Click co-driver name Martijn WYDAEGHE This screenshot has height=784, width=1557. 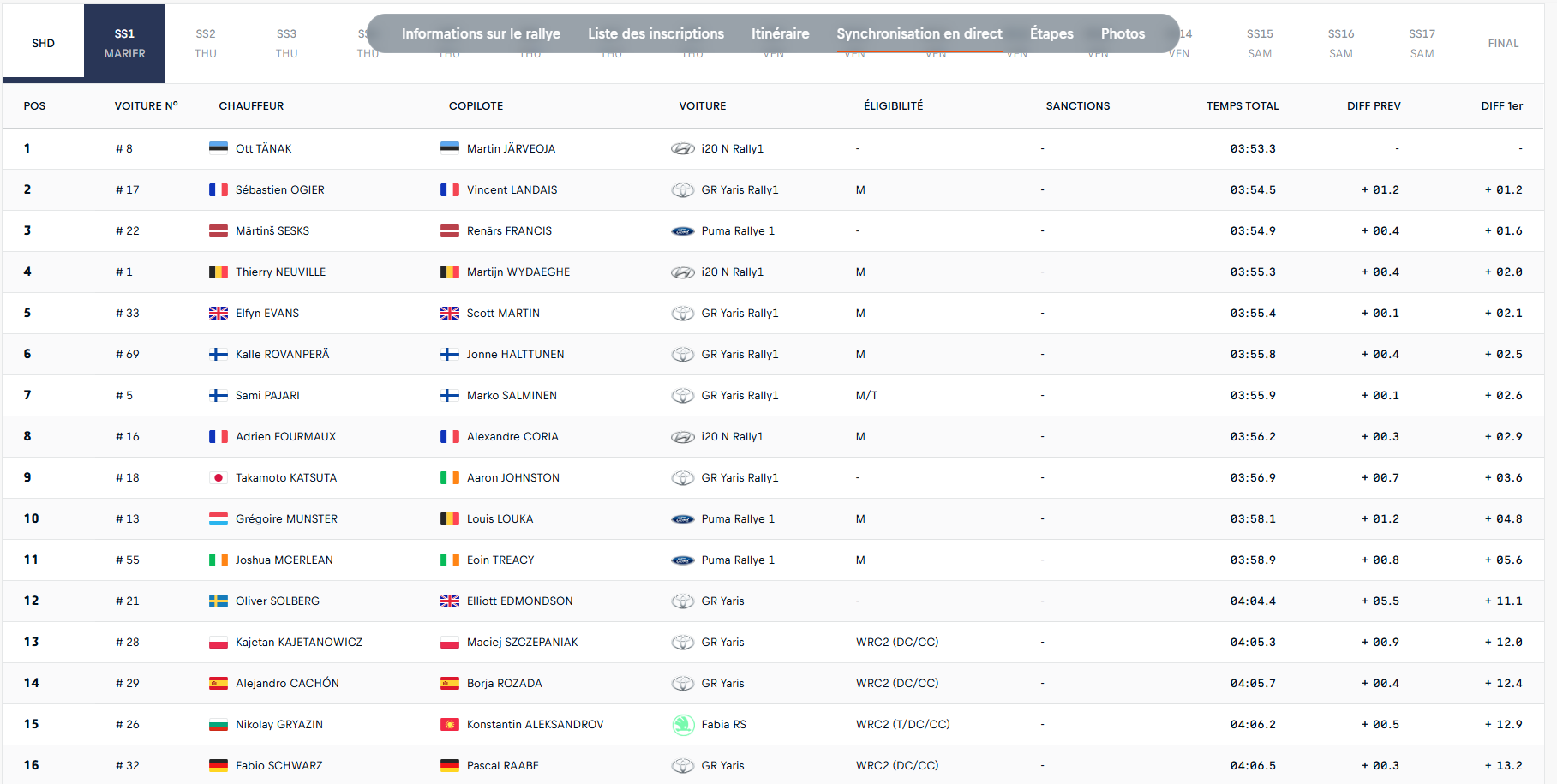(518, 272)
